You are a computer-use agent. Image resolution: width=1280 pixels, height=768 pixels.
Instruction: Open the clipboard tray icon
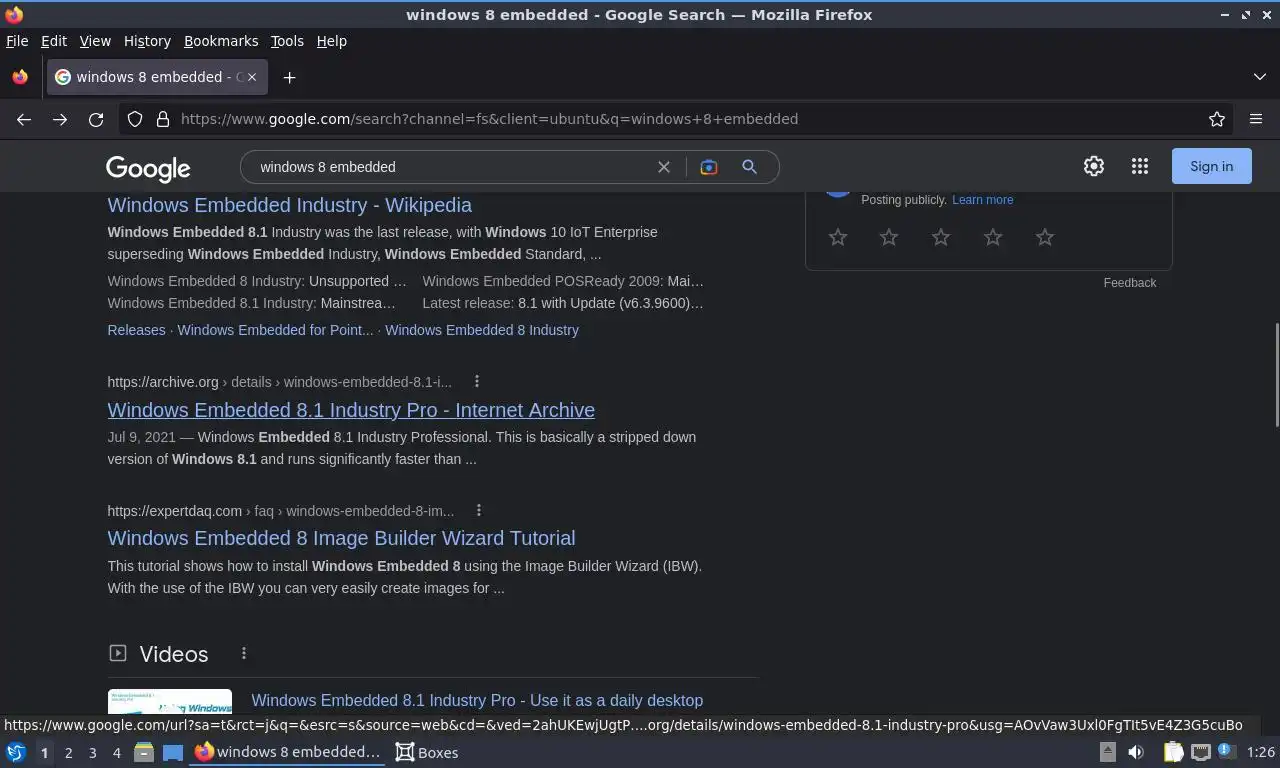click(x=1173, y=752)
